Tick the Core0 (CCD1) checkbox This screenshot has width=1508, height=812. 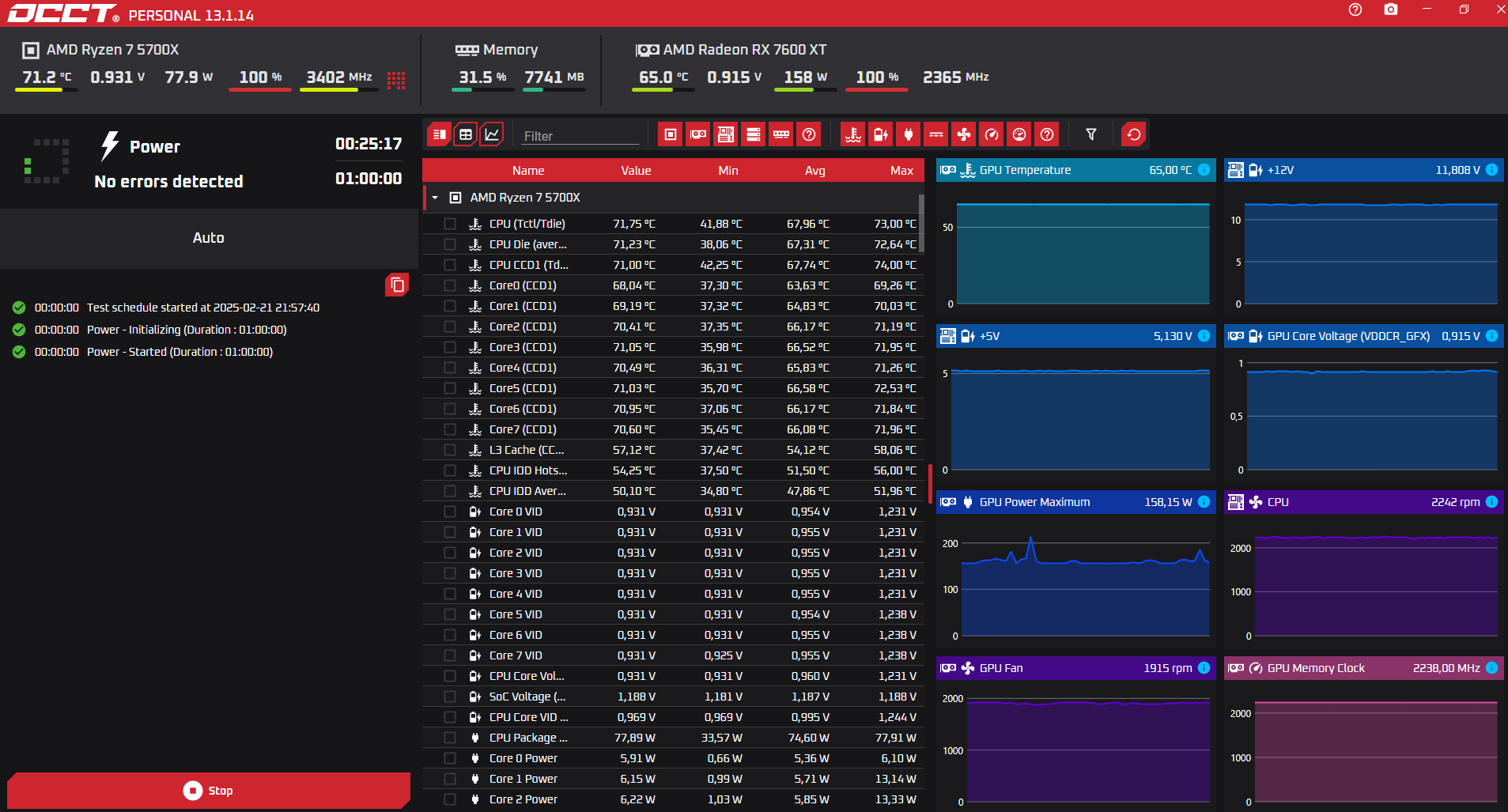tap(450, 285)
